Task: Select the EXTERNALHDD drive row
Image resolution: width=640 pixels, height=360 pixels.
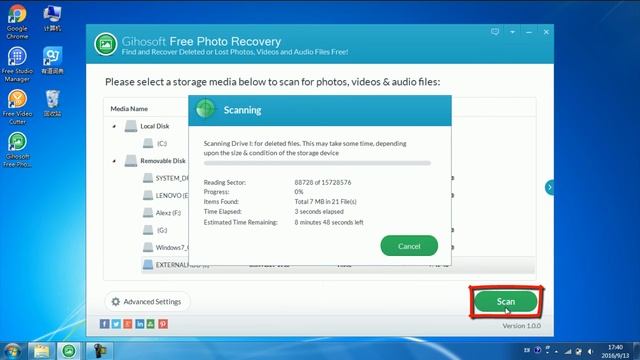Action: tap(338, 265)
